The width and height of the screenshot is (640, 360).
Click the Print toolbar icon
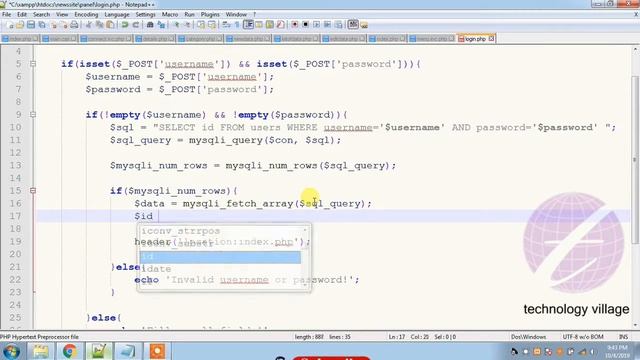tap(74, 25)
